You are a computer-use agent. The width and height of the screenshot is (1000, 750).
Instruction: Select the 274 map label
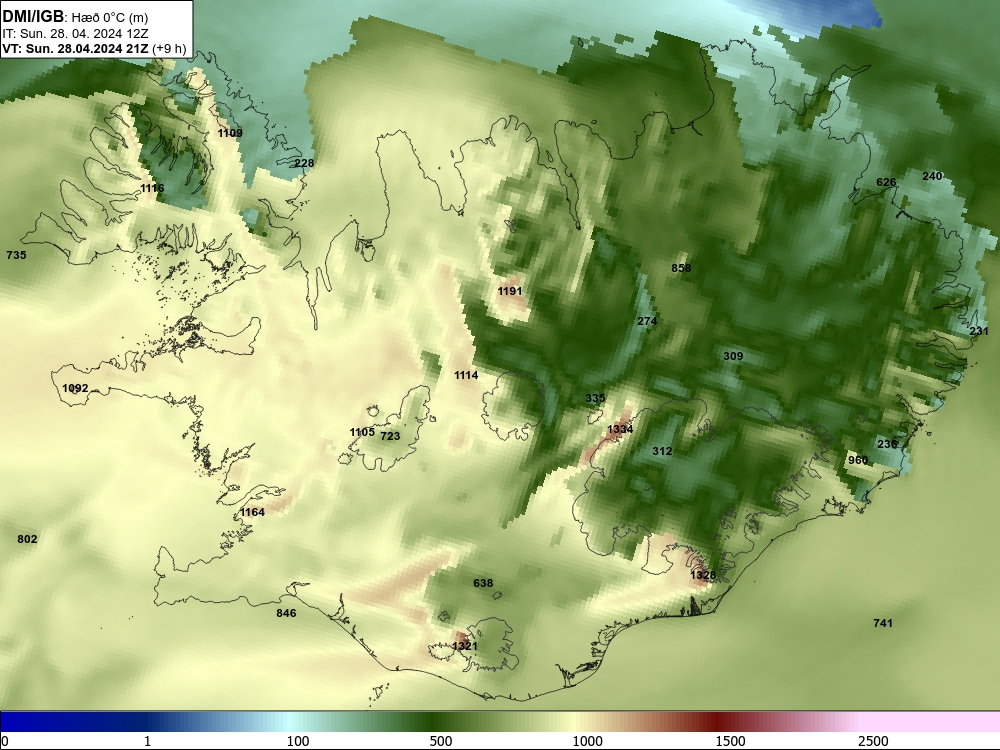(x=647, y=321)
